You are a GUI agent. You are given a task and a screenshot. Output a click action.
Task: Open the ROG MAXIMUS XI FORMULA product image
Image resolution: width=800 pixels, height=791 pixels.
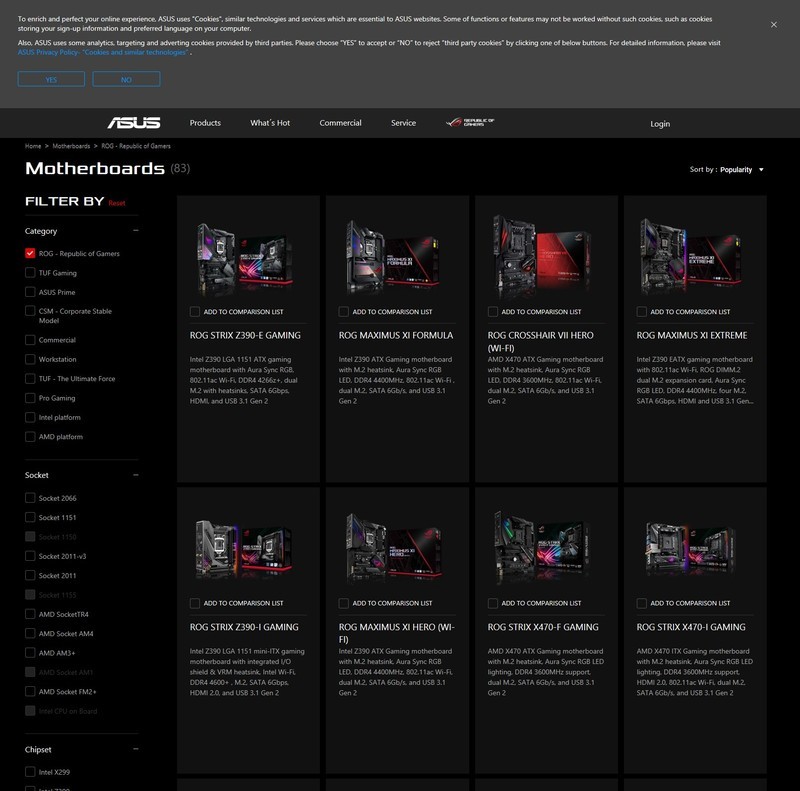pos(397,255)
